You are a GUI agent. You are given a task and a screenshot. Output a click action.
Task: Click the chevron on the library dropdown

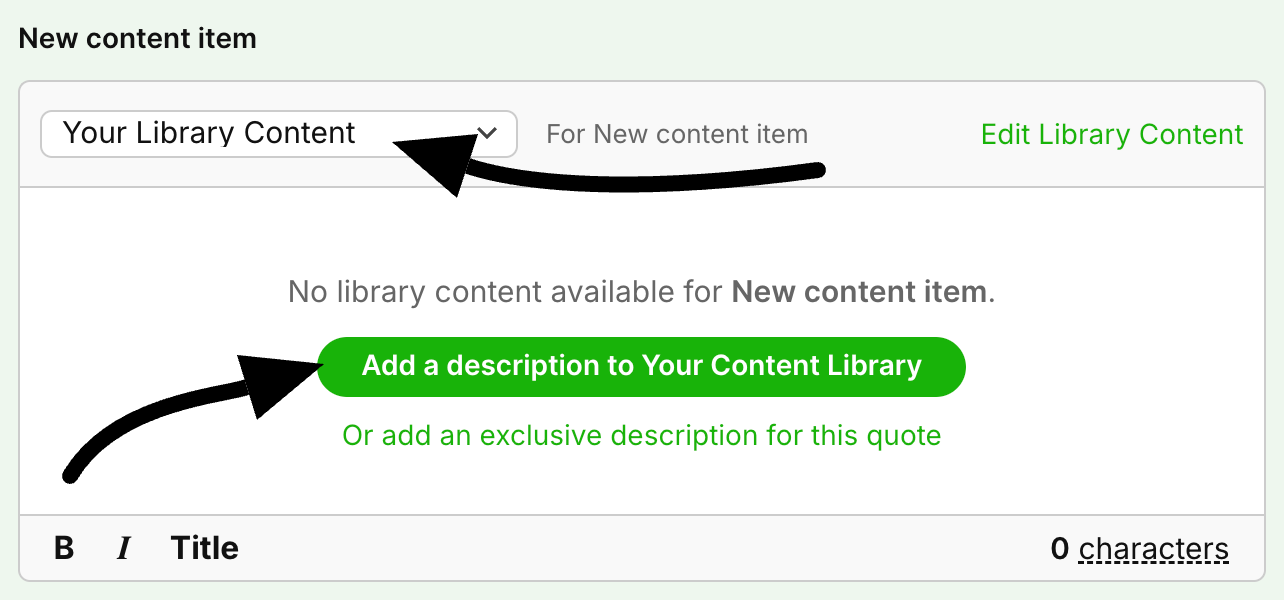[487, 133]
